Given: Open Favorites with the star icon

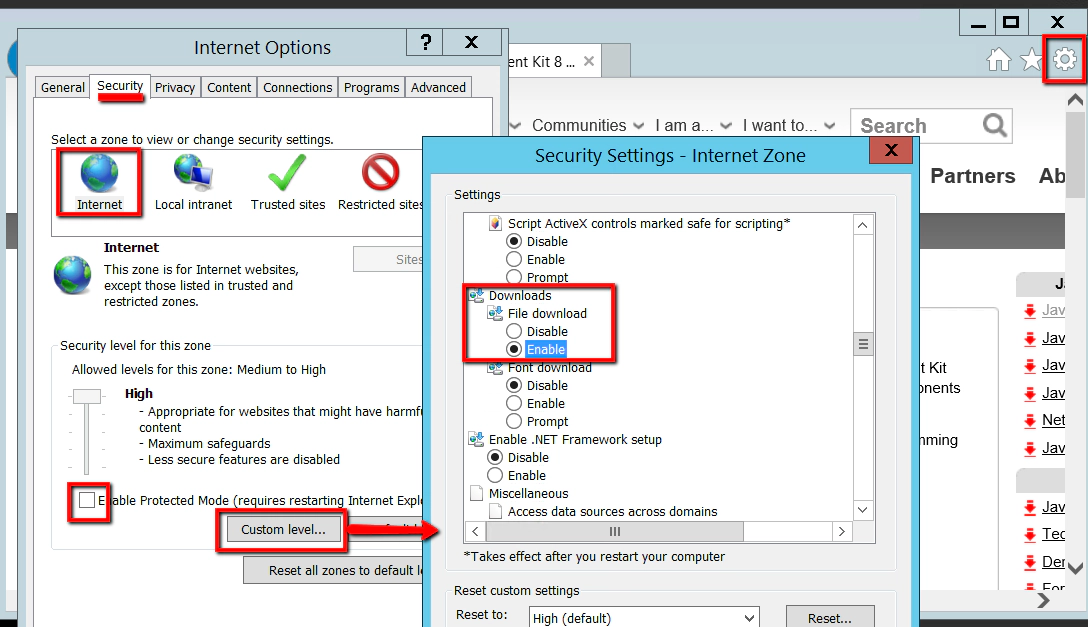Looking at the screenshot, I should coord(1031,60).
